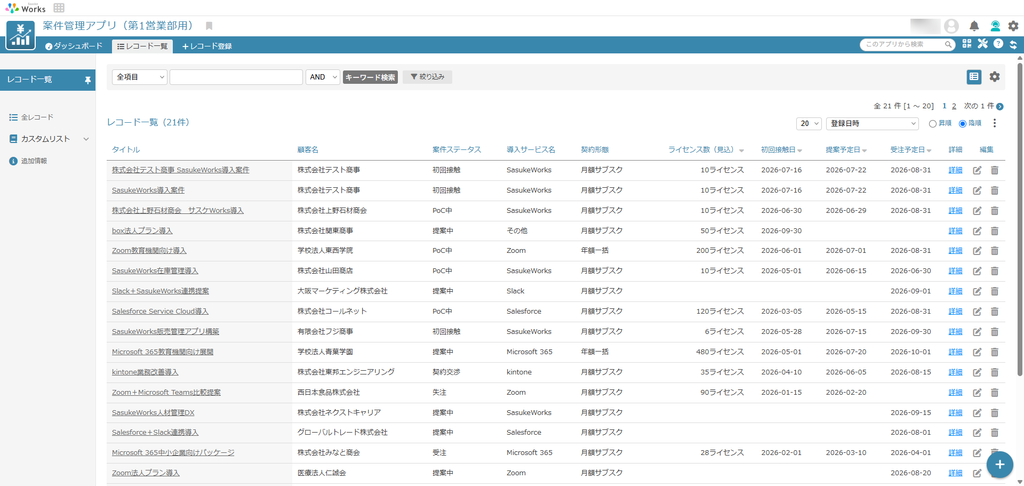Click the 絞り込み filter button

(427, 77)
